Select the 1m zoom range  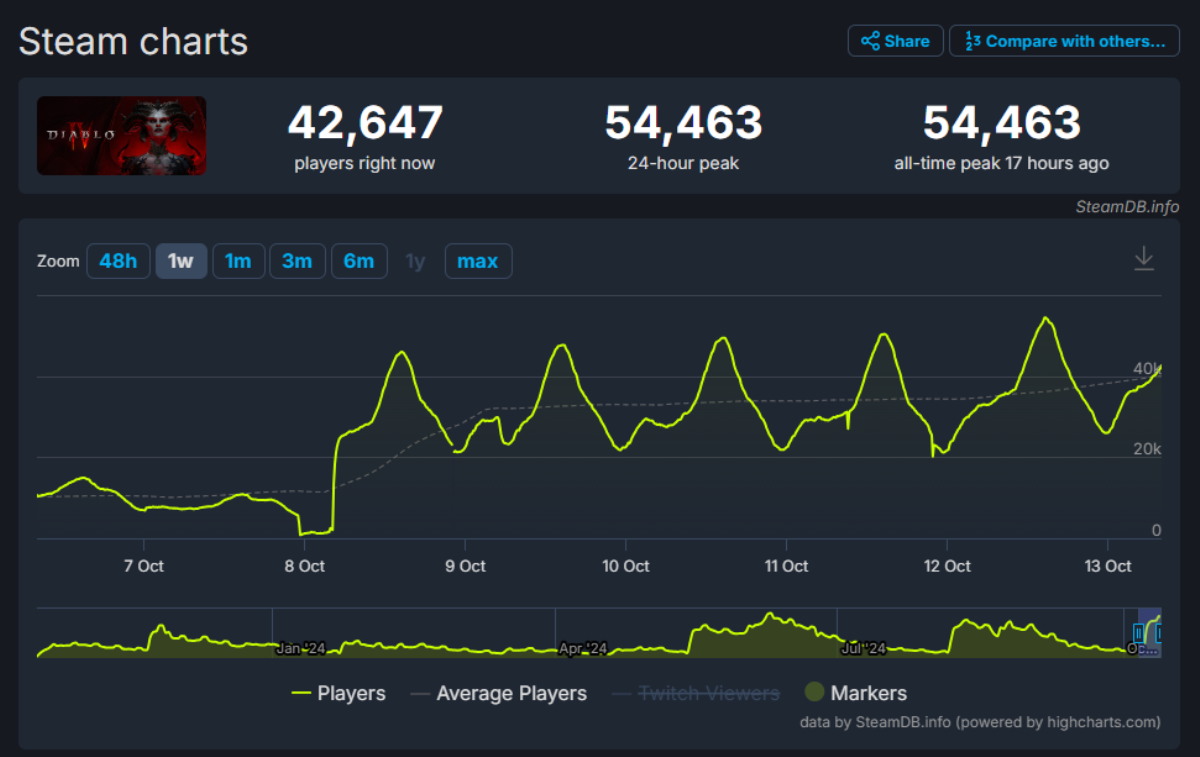tap(239, 260)
